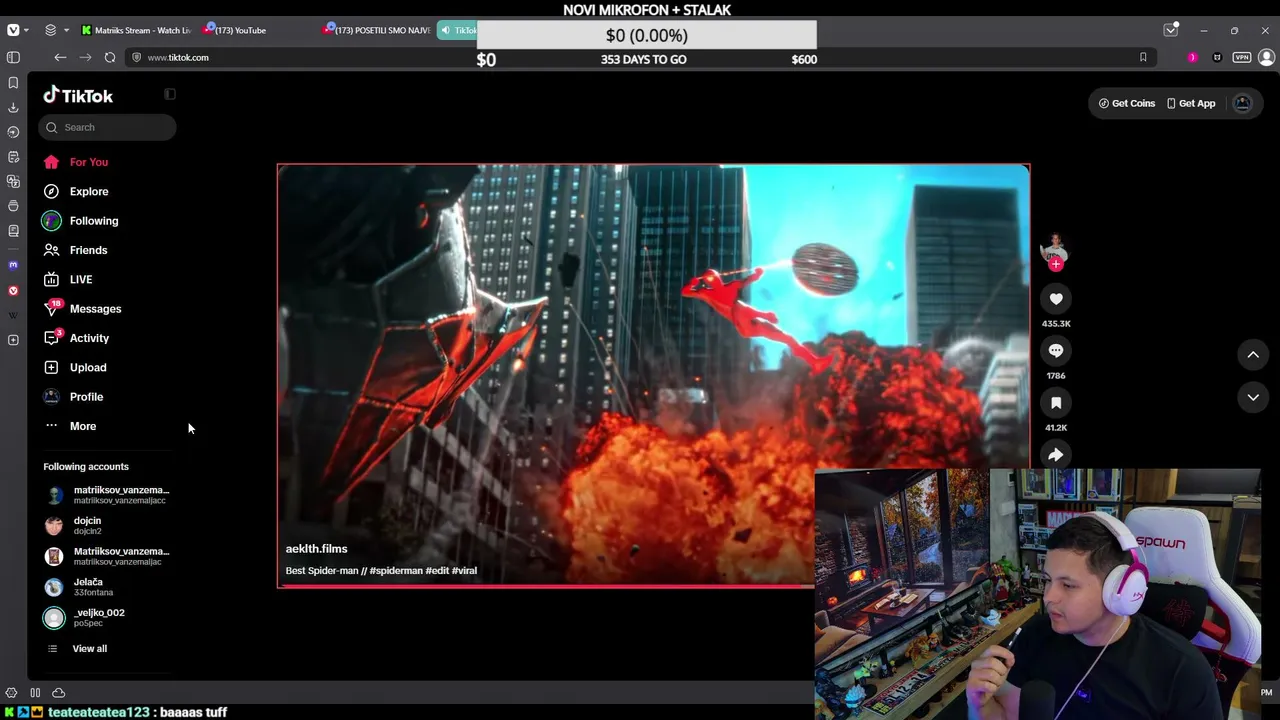Click the sync cloud status icon
1280x720 pixels.
point(58,693)
